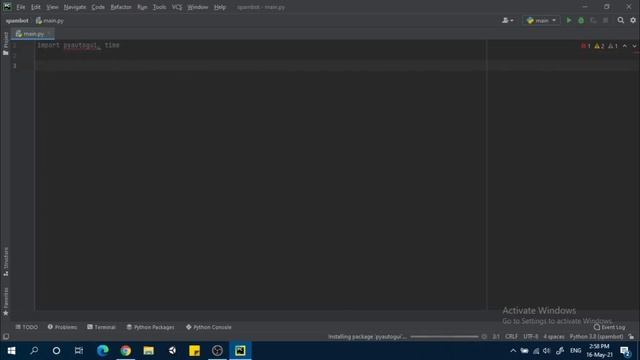640x360 pixels.
Task: Change 4 spaces indent setting
Action: pyautogui.click(x=554, y=337)
